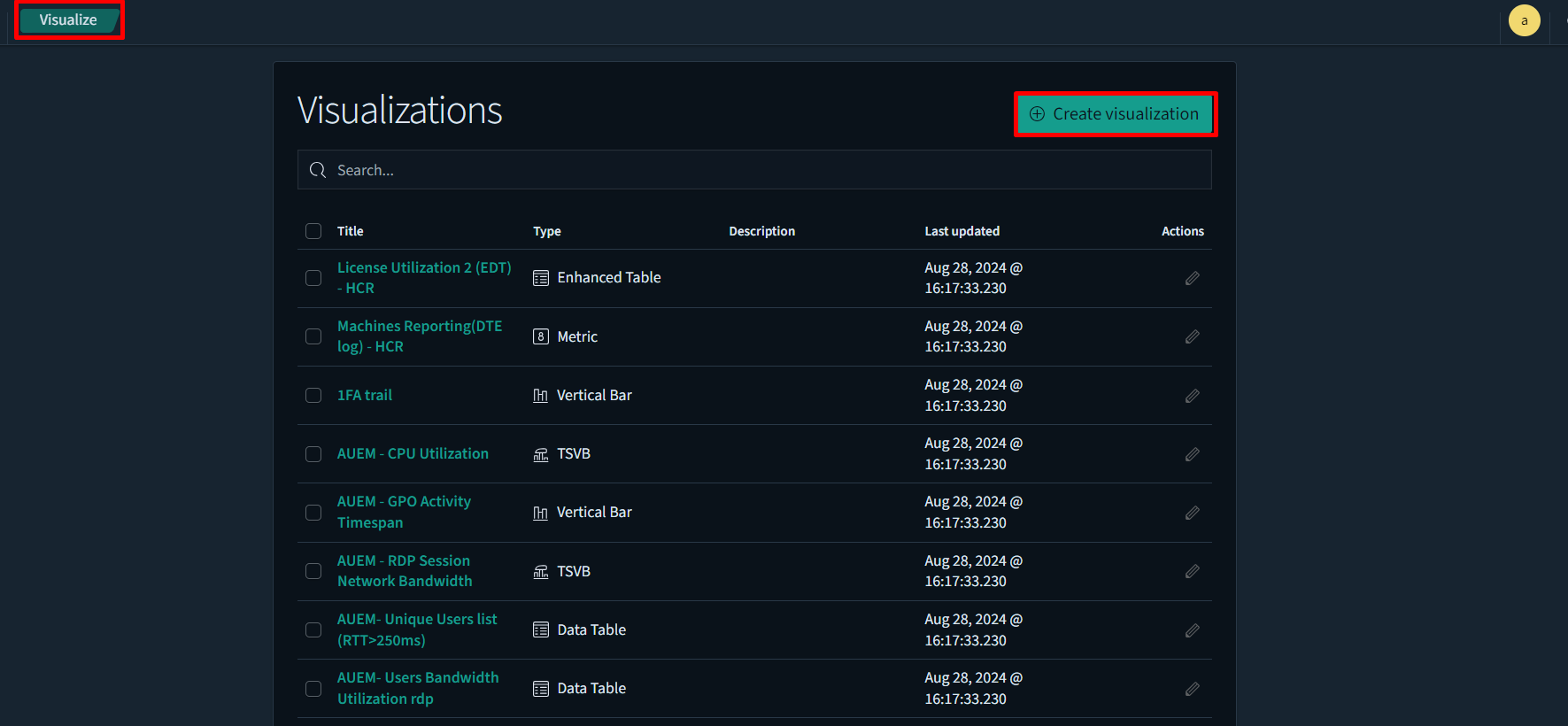Tick checkbox for Machines Reporting row

tap(313, 336)
